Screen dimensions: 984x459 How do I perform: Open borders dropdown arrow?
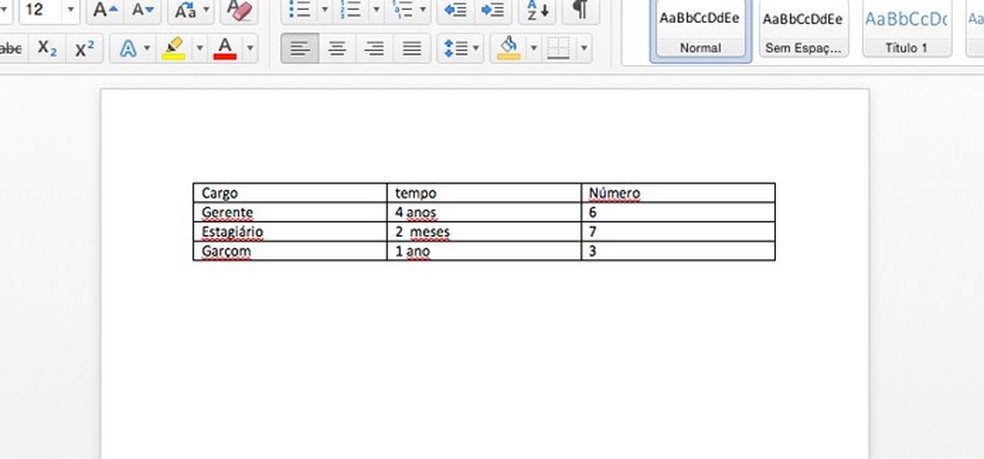pos(584,48)
